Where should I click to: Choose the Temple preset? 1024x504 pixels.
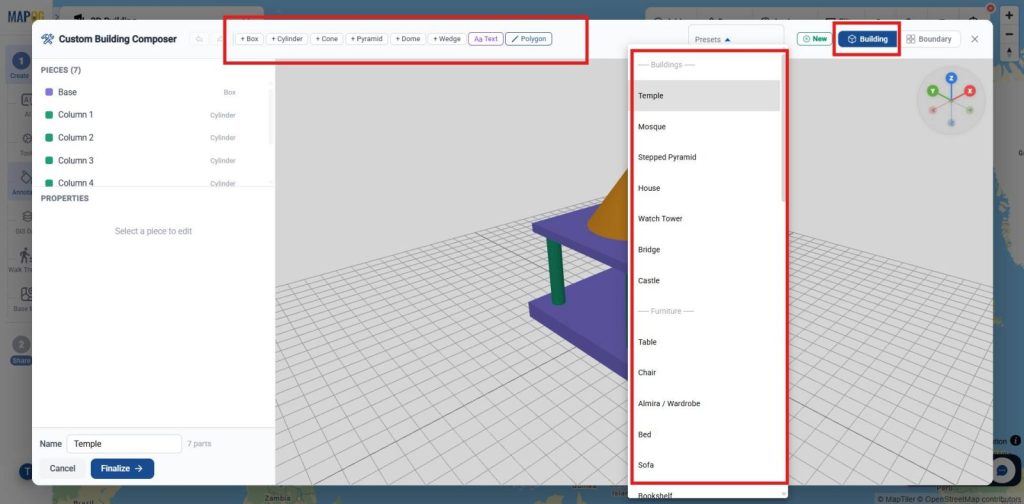coord(705,96)
